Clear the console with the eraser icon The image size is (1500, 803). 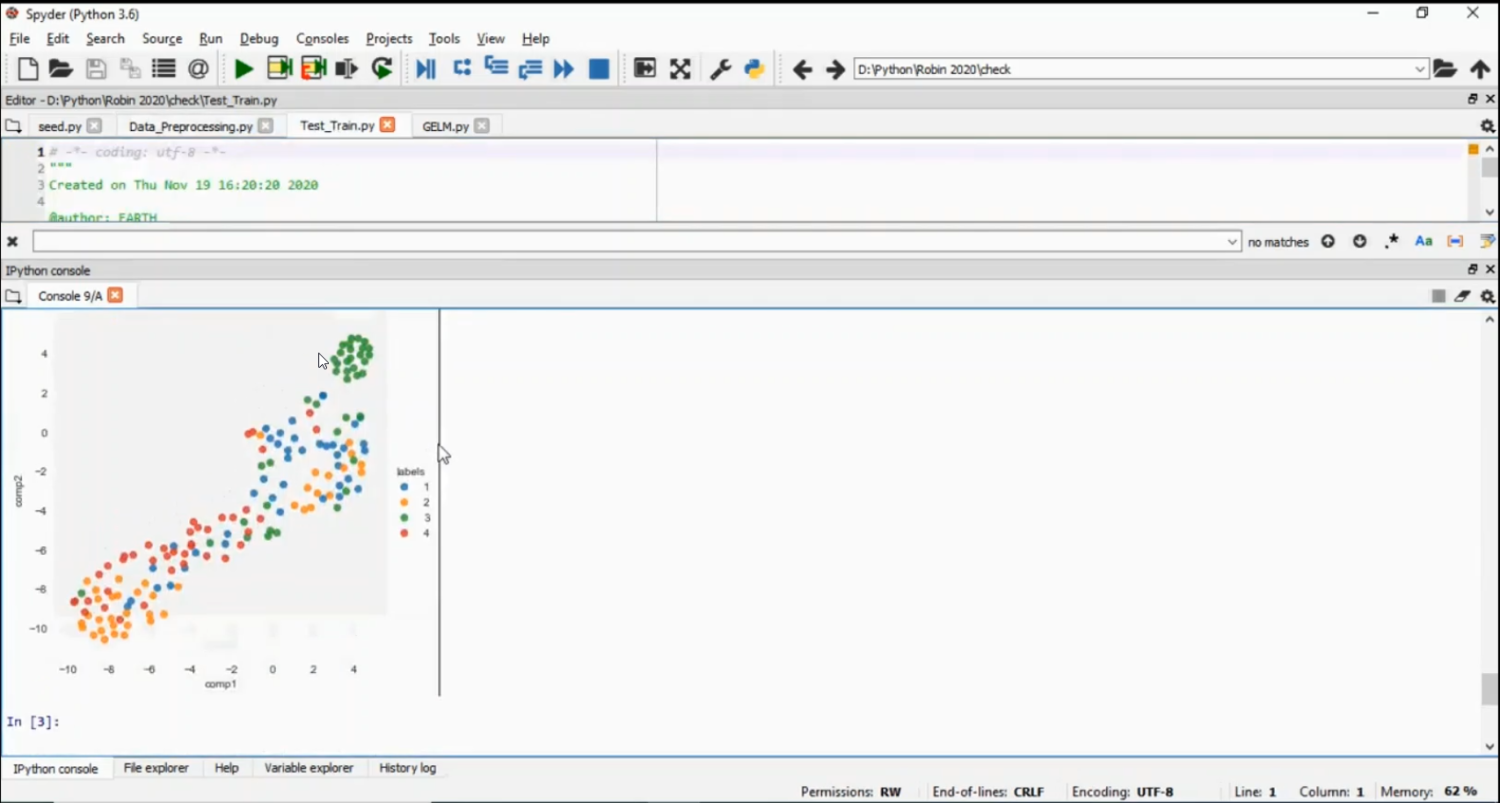coord(1462,296)
